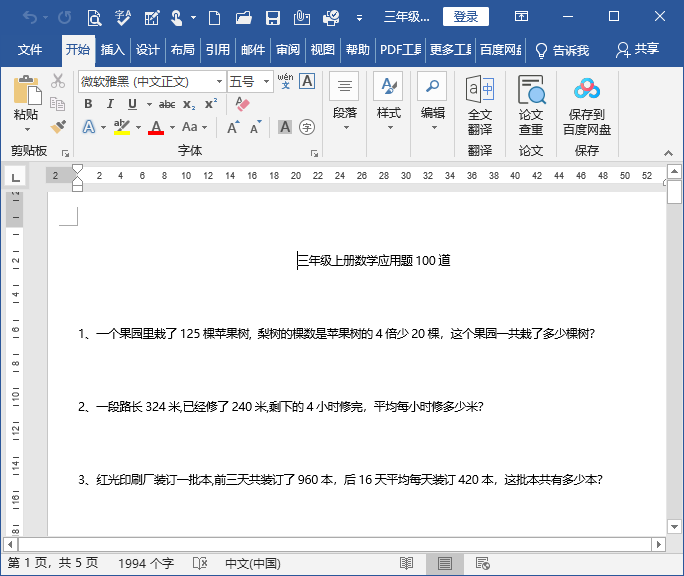Image resolution: width=684 pixels, height=576 pixels.
Task: Apply yellow text highlight color
Action: pos(122,127)
